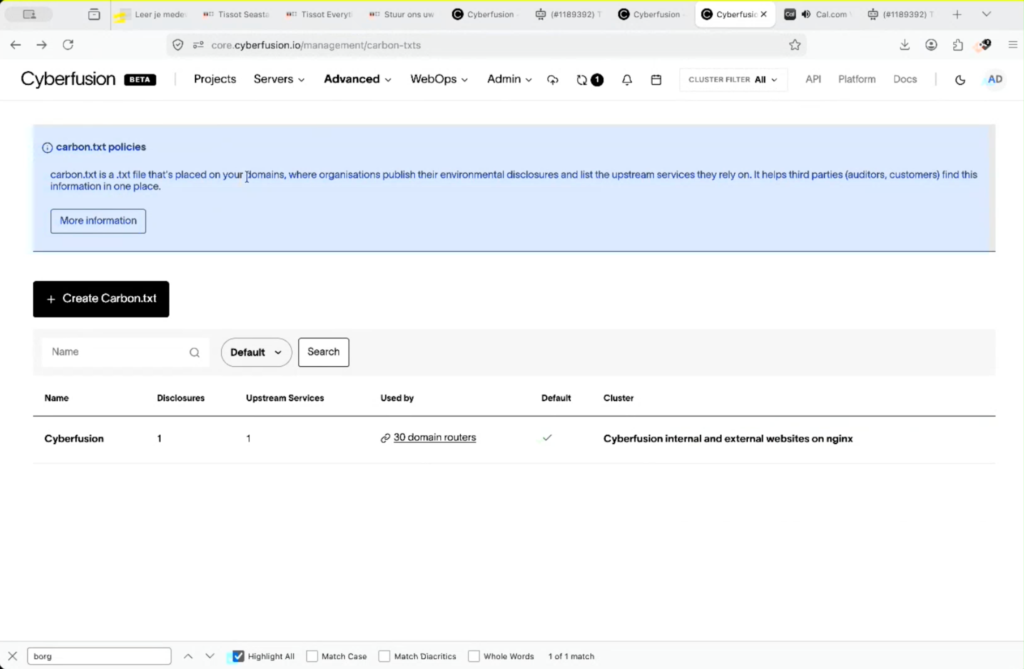Open the calendar icon in header
Image resolution: width=1024 pixels, height=669 pixels.
click(656, 80)
